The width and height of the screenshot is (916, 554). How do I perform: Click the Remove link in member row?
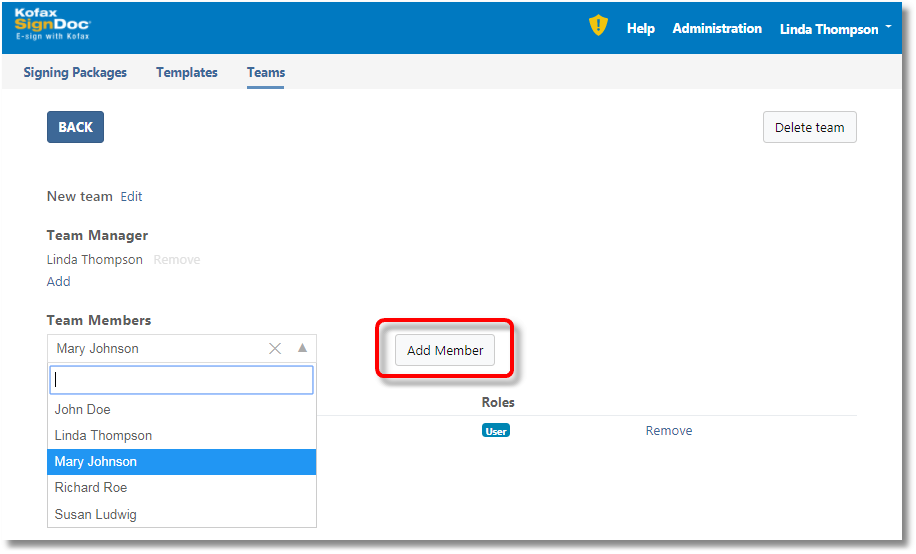click(668, 431)
